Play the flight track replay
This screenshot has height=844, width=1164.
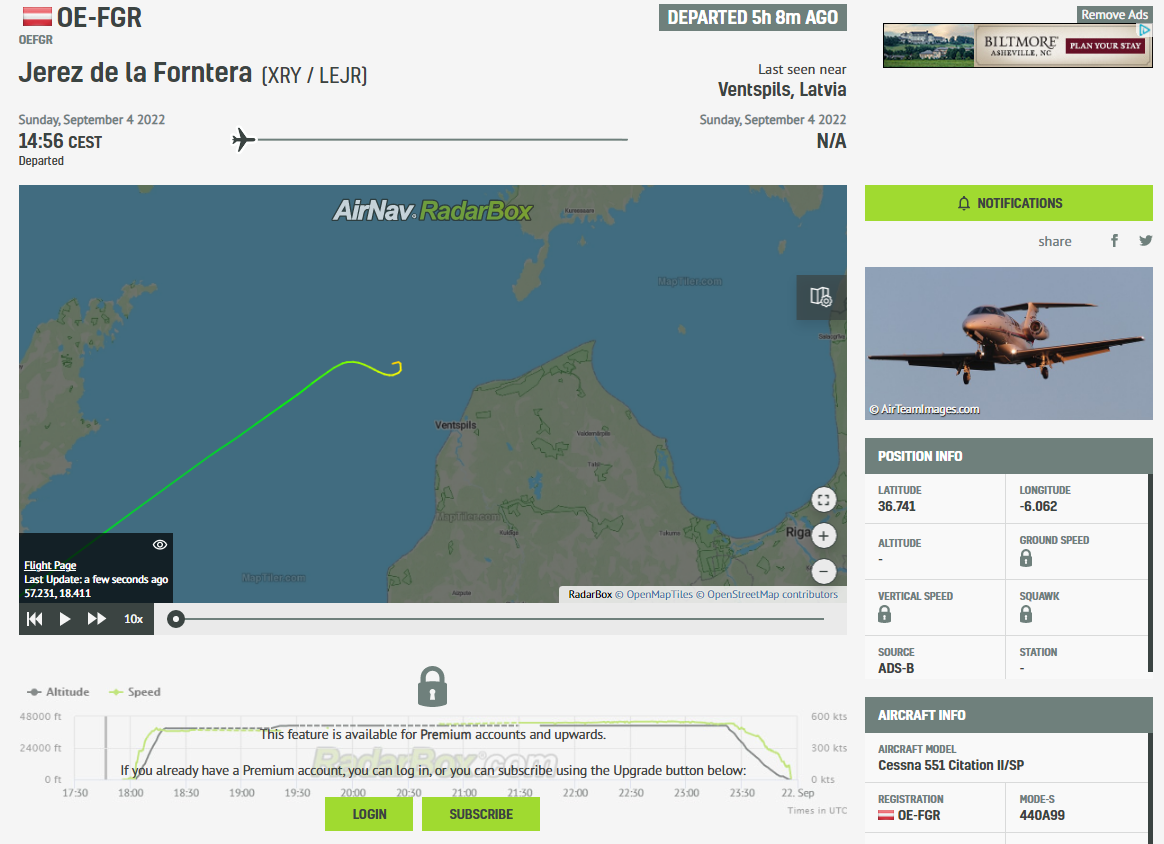[65, 619]
